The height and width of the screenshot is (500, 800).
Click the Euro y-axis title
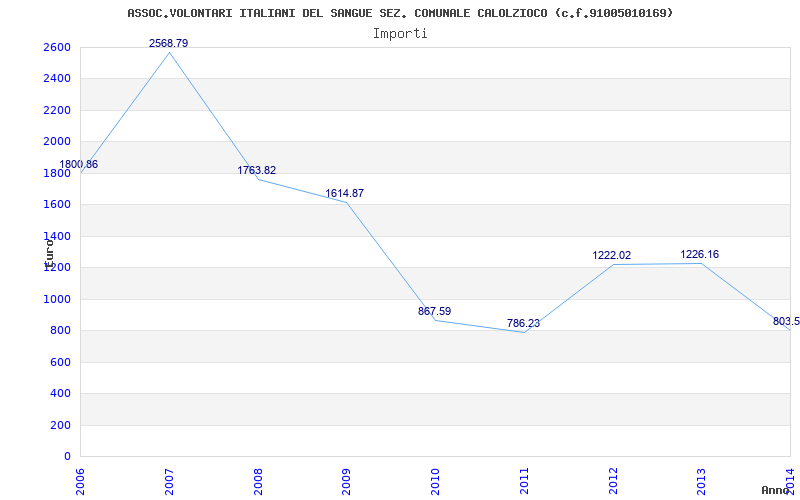[x=48, y=250]
